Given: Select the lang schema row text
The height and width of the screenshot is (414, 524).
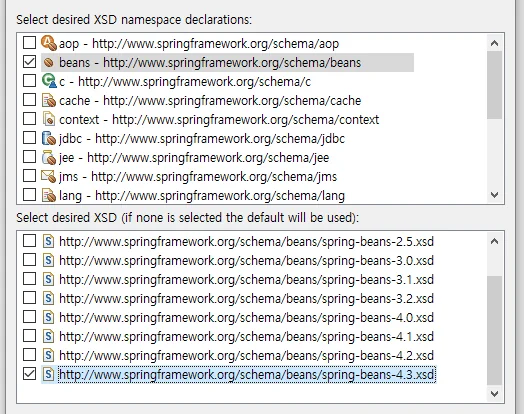Looking at the screenshot, I should coord(202,196).
